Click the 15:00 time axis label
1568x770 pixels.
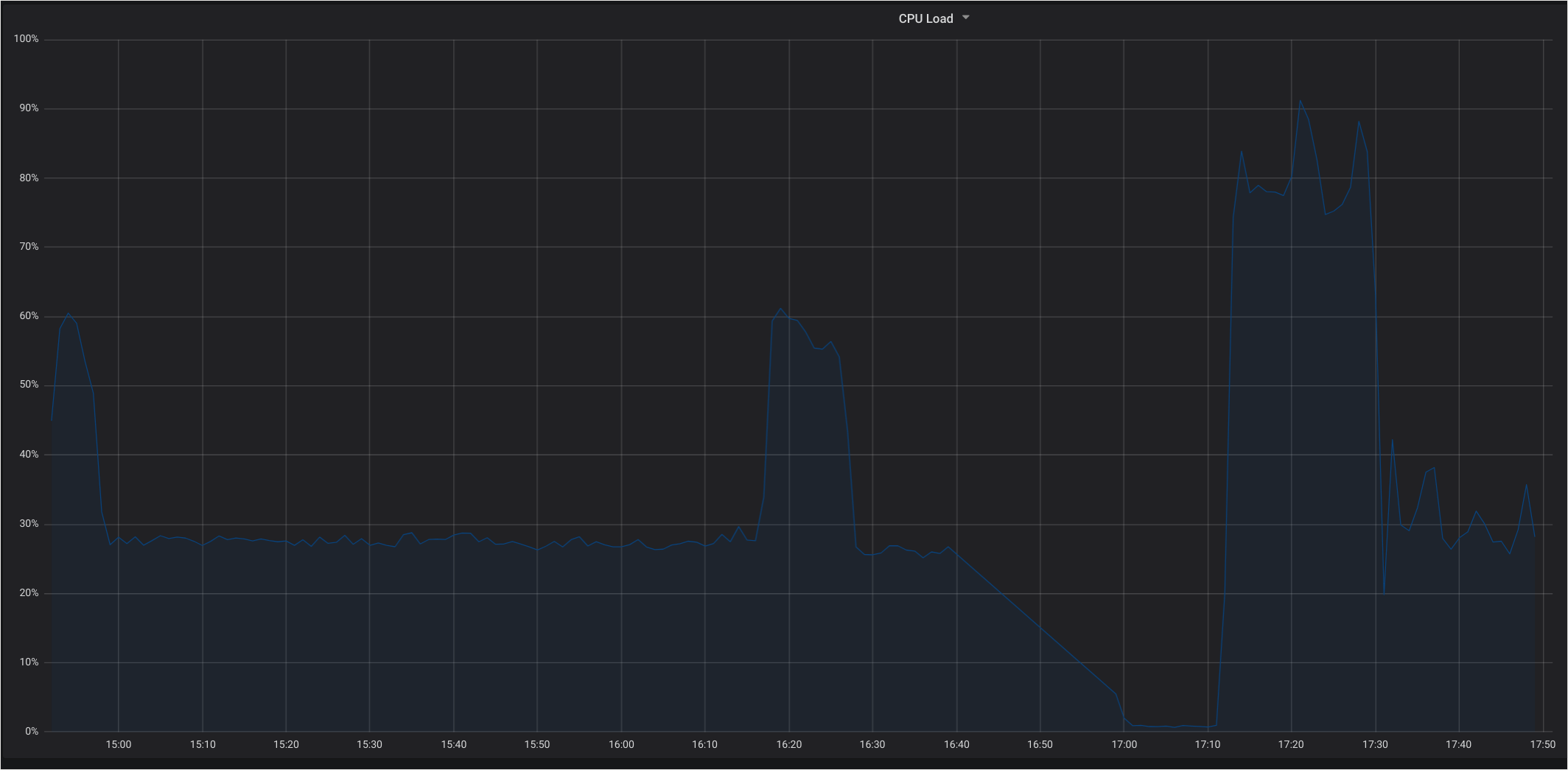coord(118,744)
